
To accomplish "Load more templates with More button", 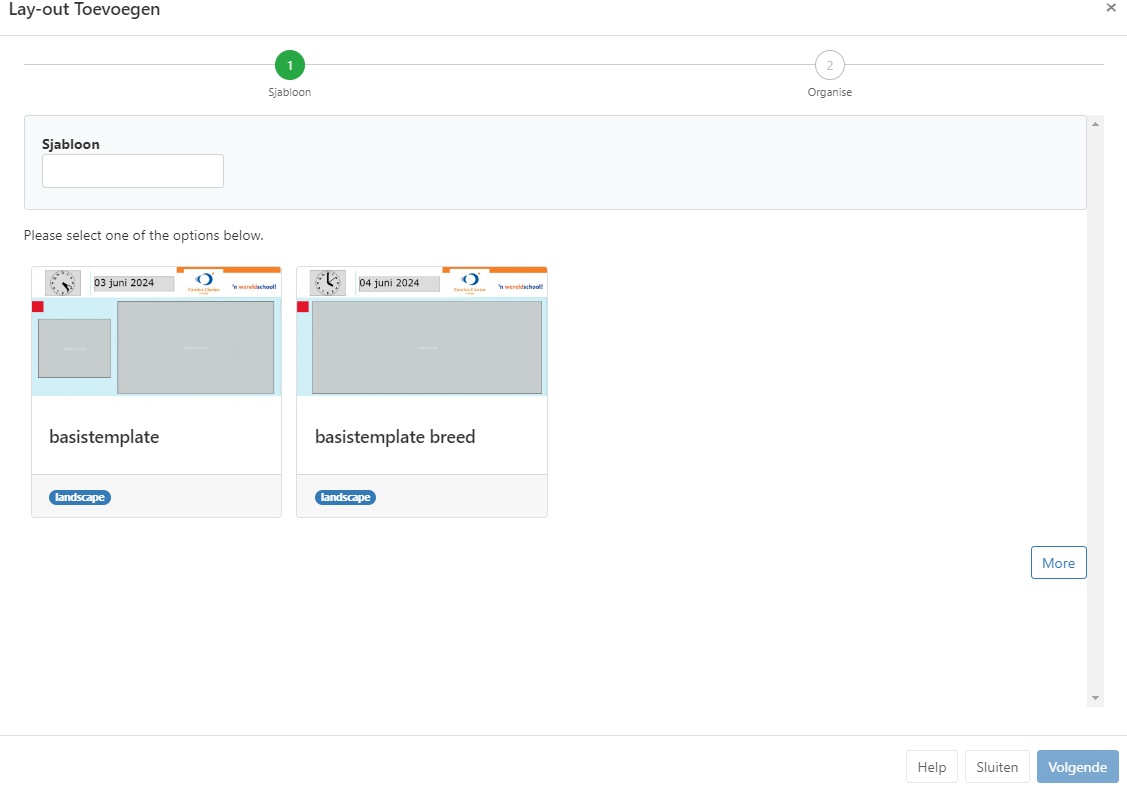I will (x=1058, y=563).
